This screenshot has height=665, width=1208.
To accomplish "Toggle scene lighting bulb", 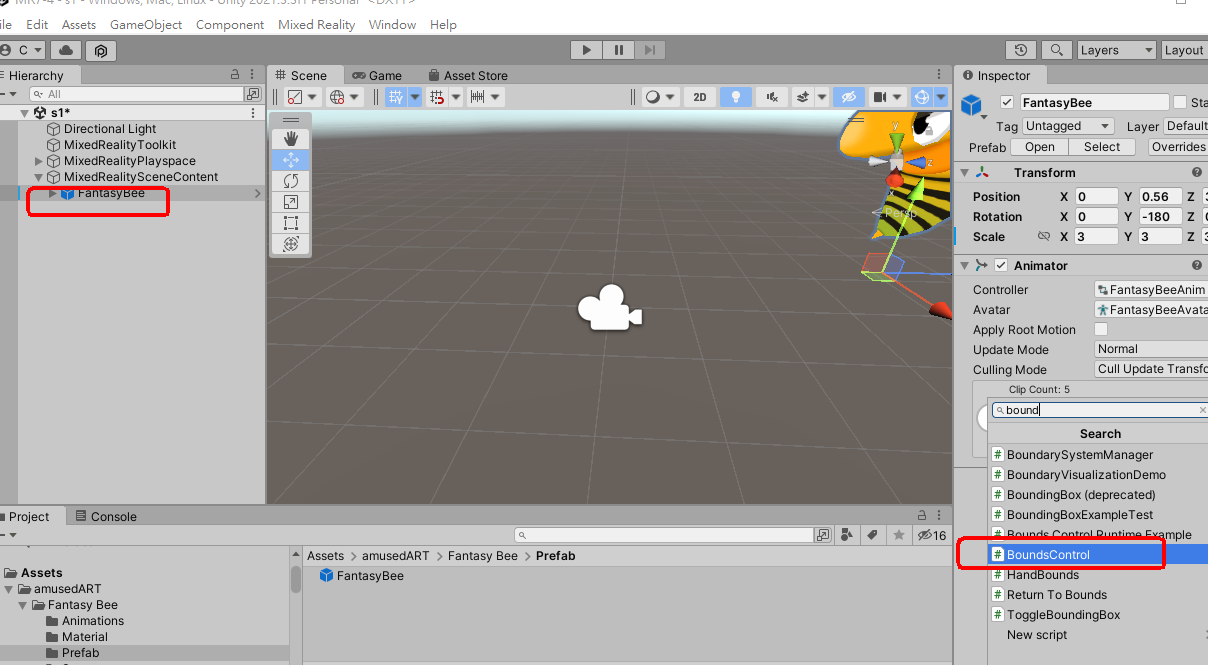I will coord(736,97).
